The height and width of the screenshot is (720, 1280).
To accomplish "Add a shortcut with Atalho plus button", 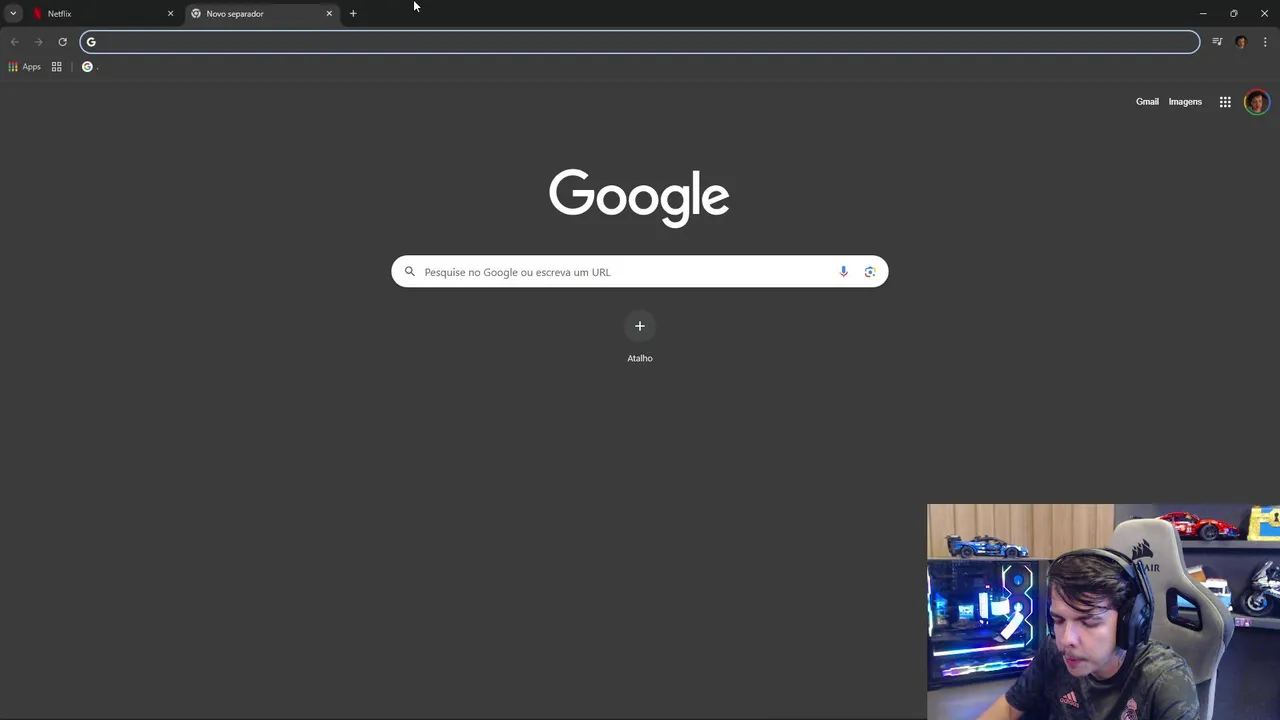I will point(640,326).
